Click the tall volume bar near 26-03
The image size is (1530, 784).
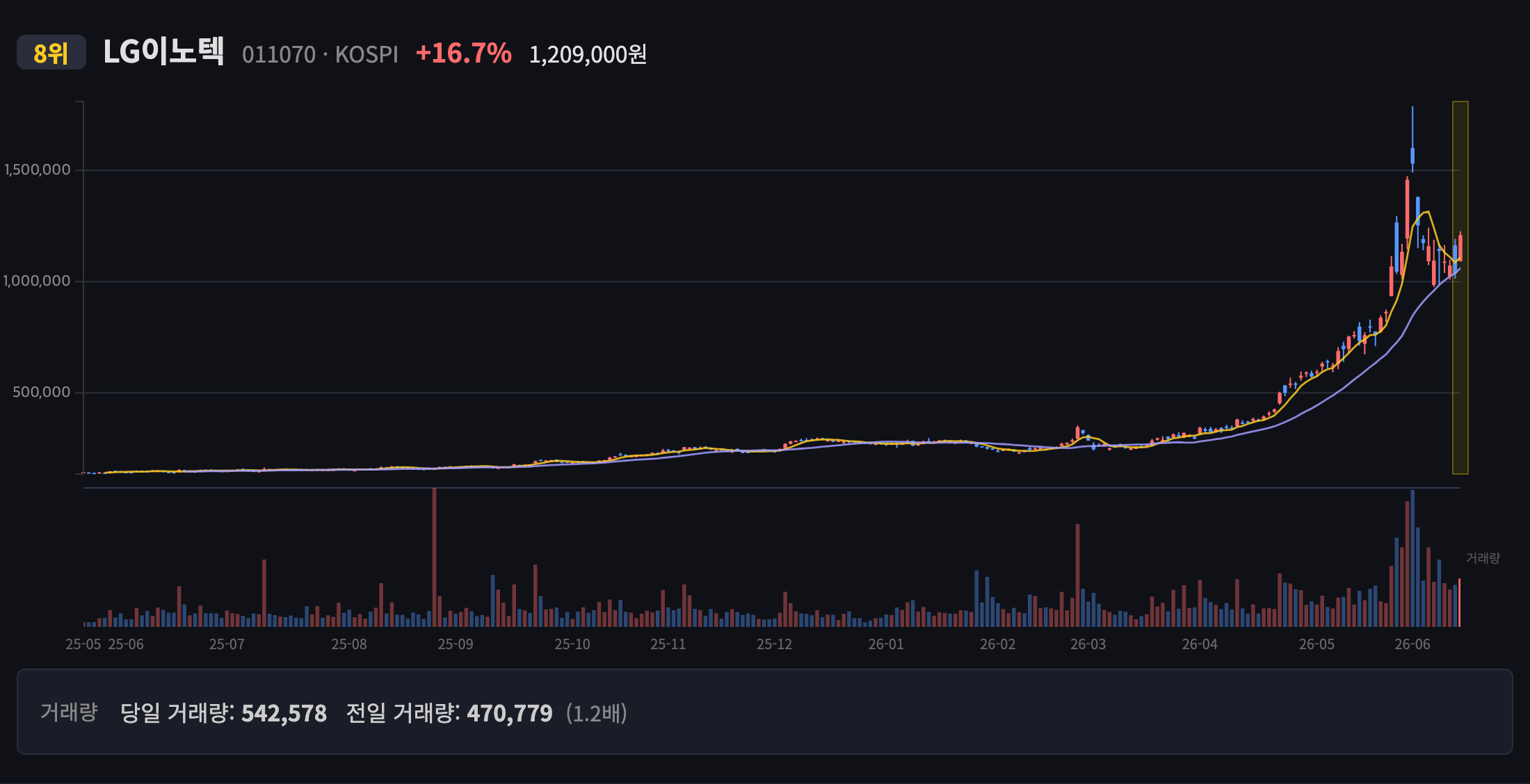(1077, 575)
